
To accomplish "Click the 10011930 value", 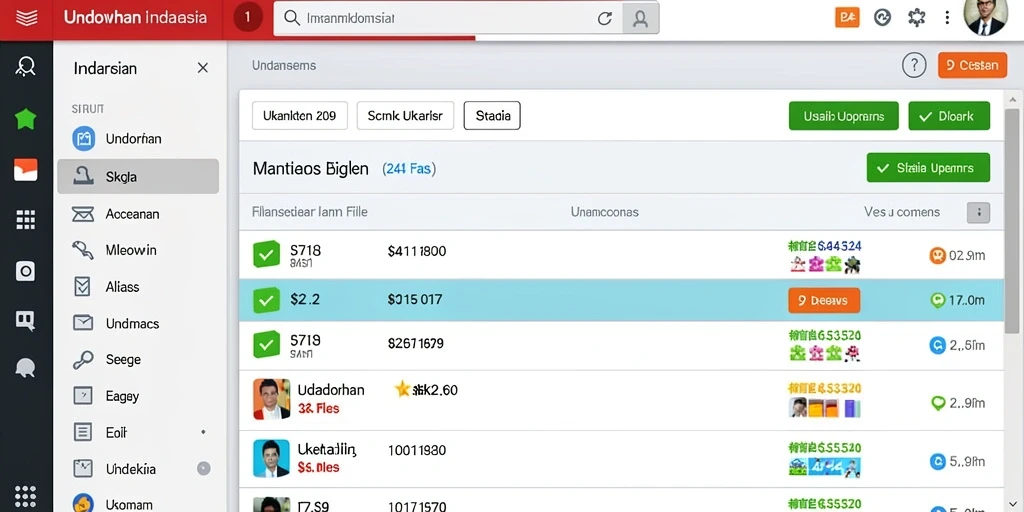I will (417, 450).
